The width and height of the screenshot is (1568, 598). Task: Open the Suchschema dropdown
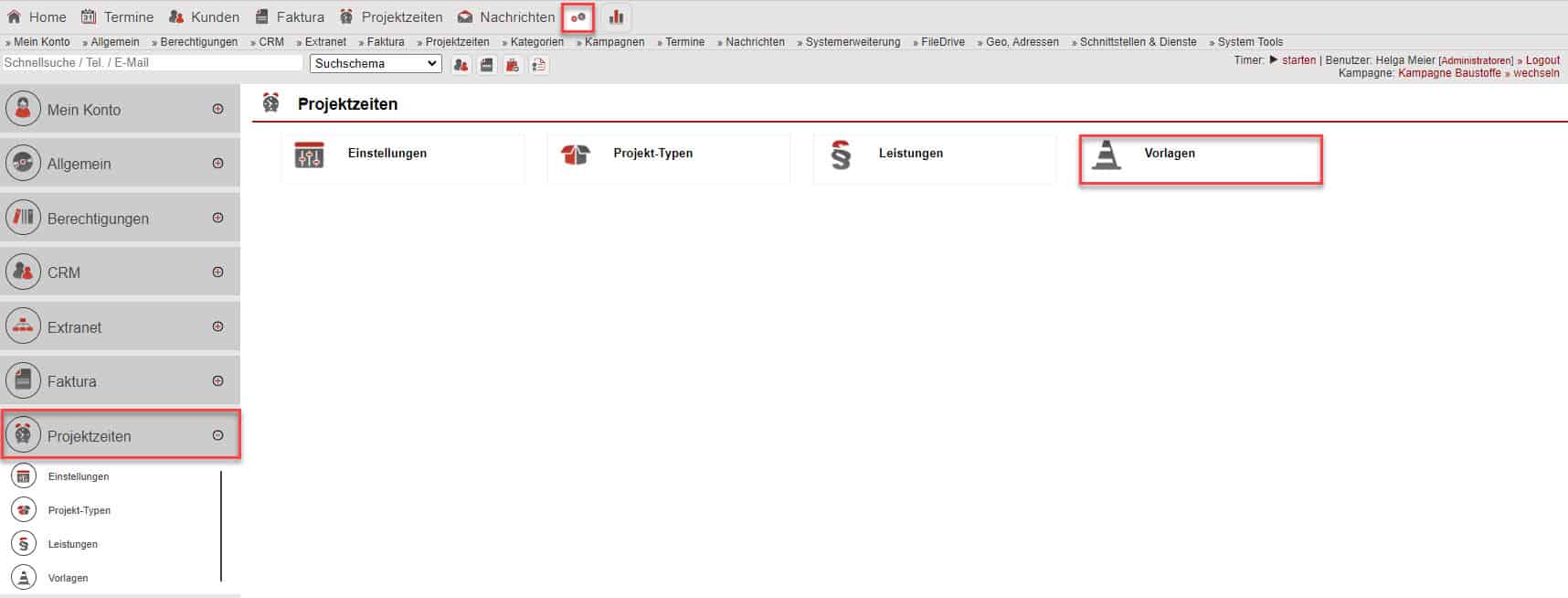(376, 64)
